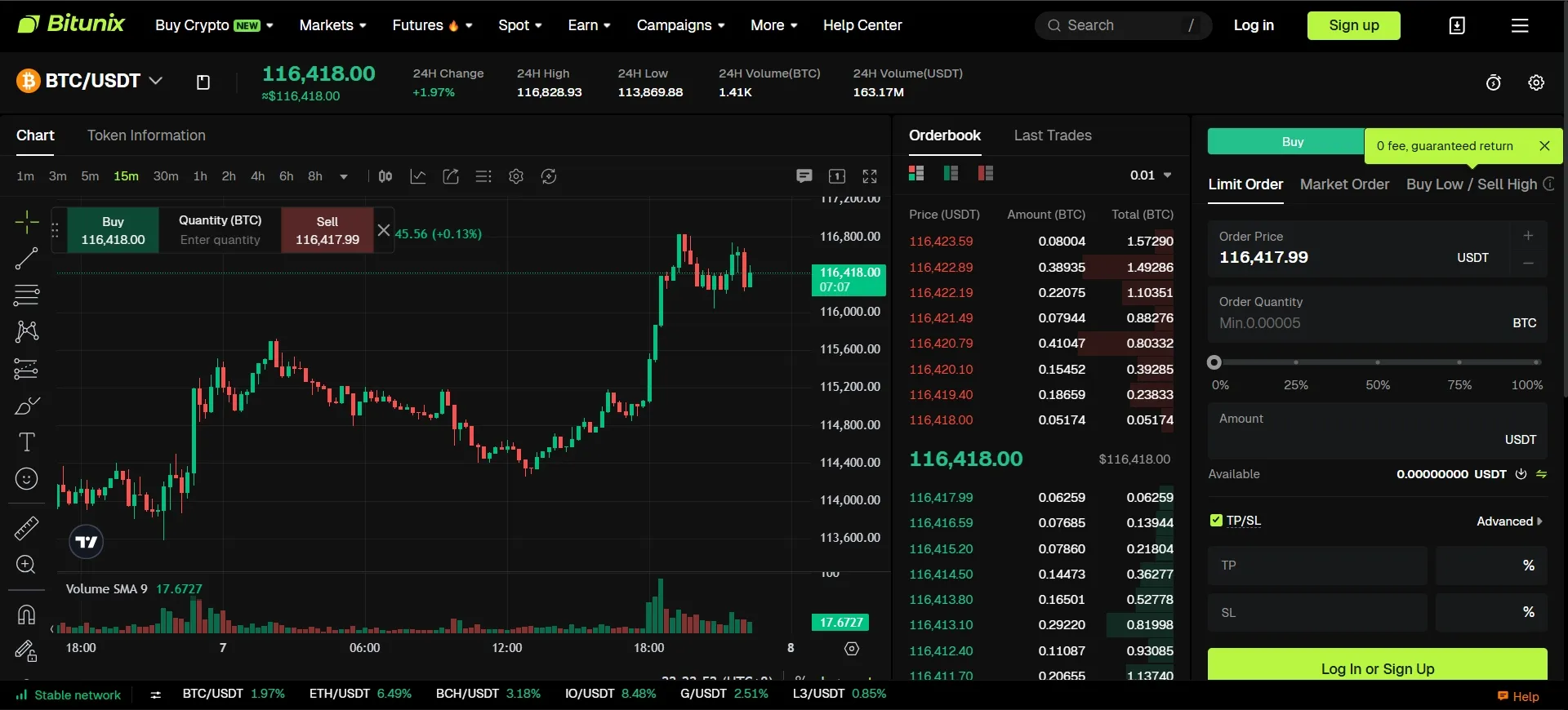Select the text annotation tool
The image size is (1568, 710).
click(x=26, y=442)
